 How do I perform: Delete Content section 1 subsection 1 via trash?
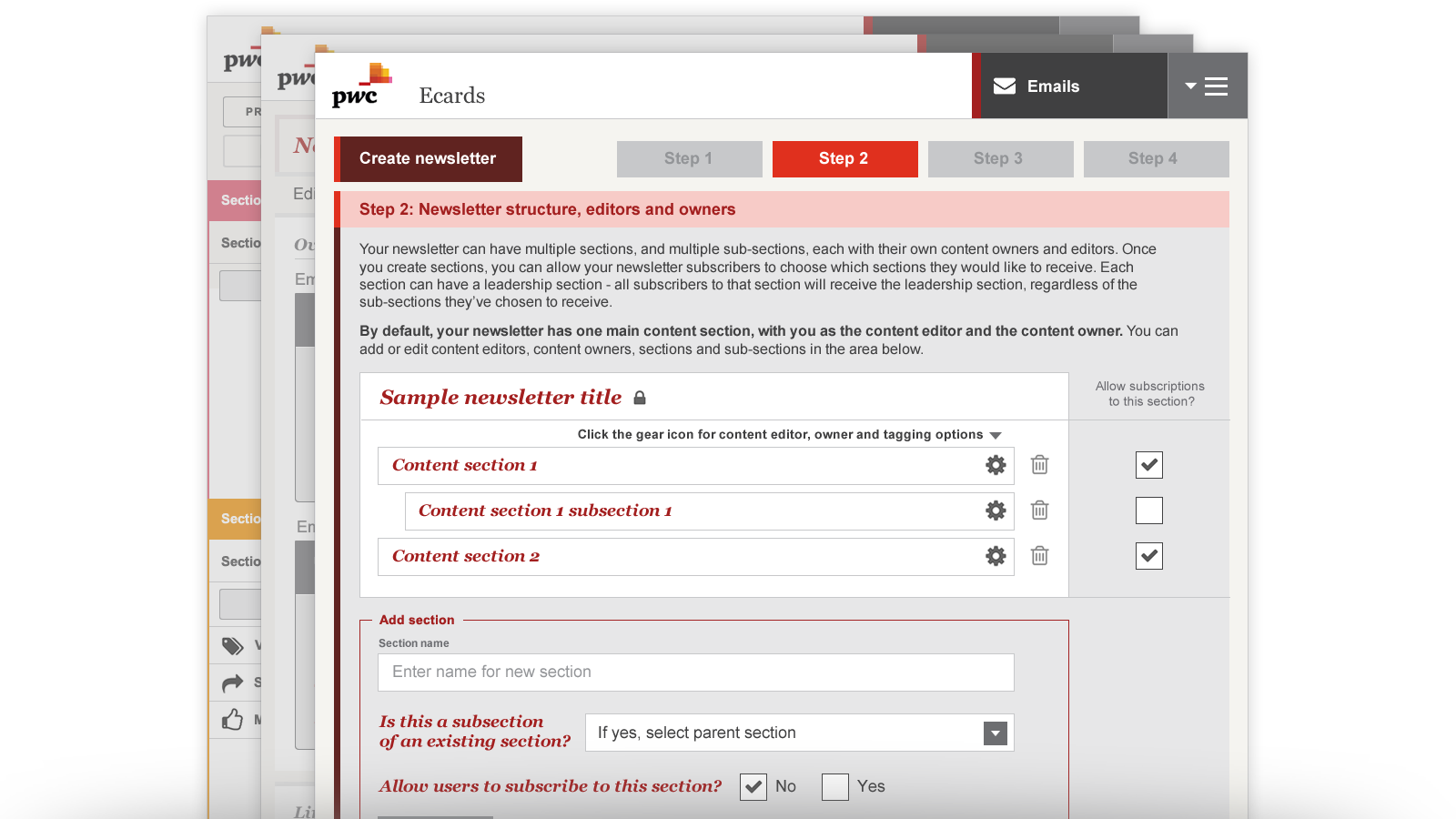pos(1039,511)
